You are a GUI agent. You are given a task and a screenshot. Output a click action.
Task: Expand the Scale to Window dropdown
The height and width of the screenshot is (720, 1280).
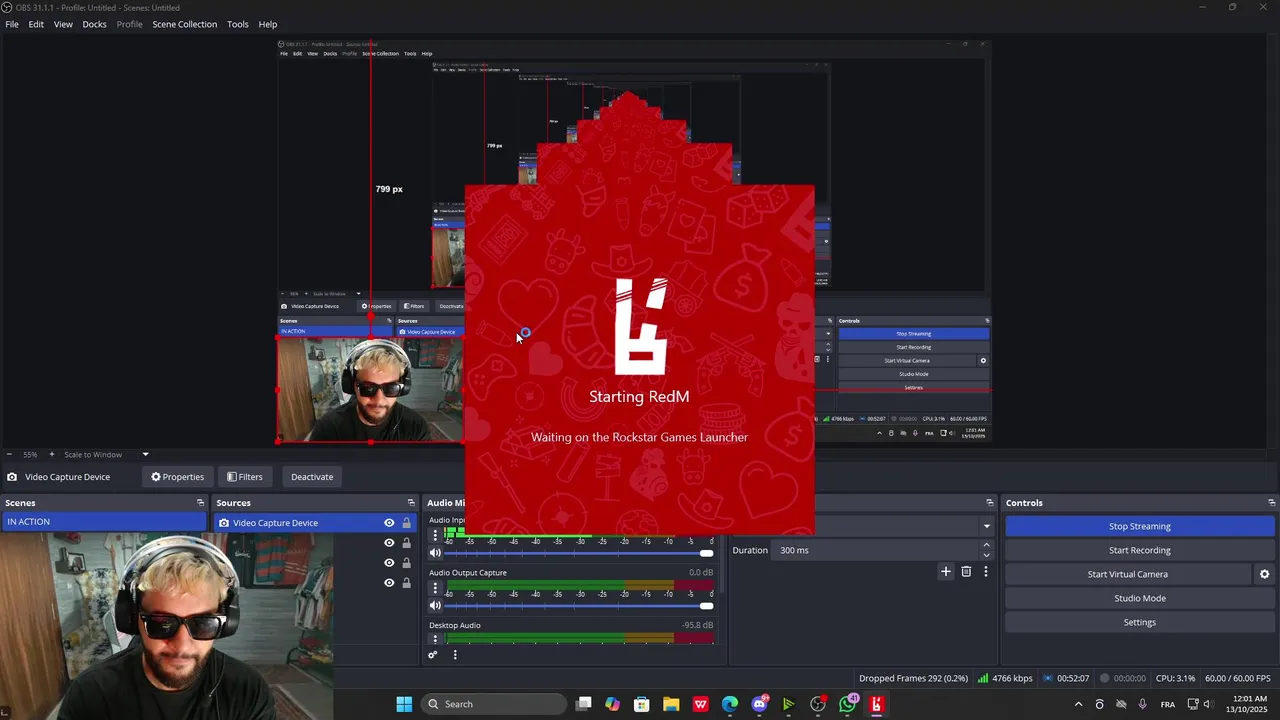[145, 454]
